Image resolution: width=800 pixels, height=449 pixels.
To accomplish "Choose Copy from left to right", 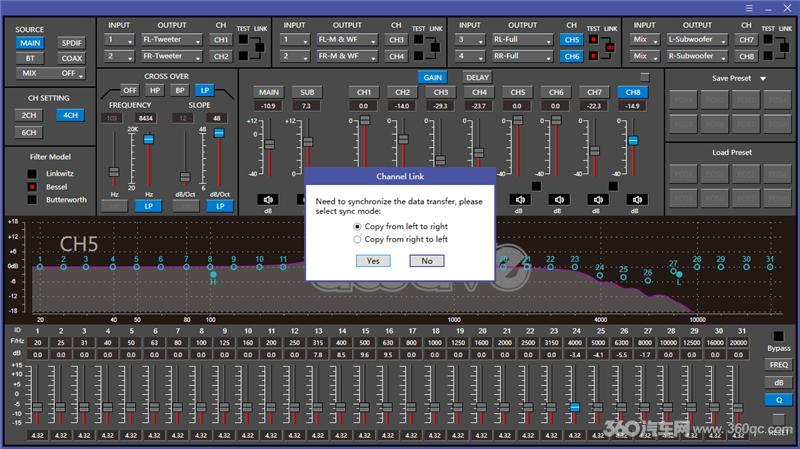I will [x=357, y=227].
